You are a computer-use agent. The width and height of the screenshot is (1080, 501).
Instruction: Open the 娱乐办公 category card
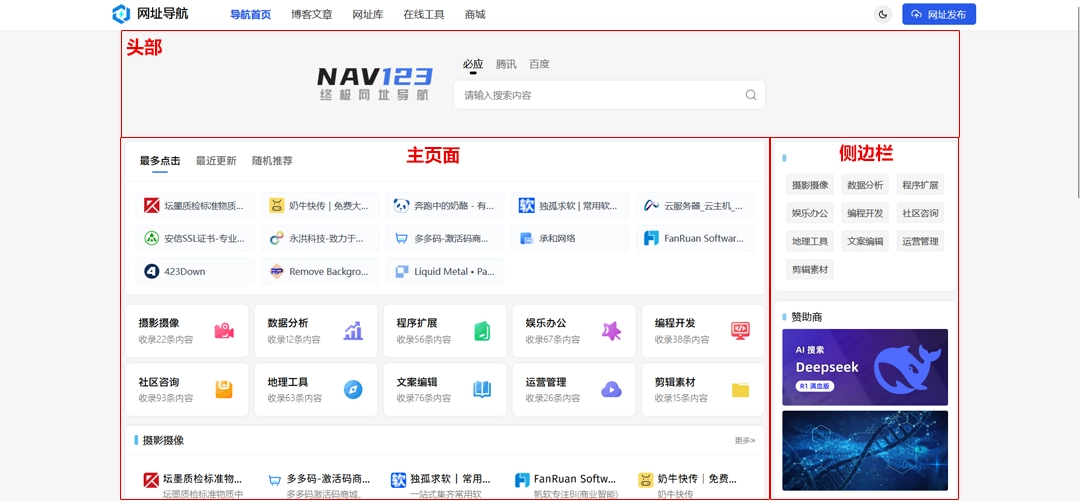pos(574,331)
